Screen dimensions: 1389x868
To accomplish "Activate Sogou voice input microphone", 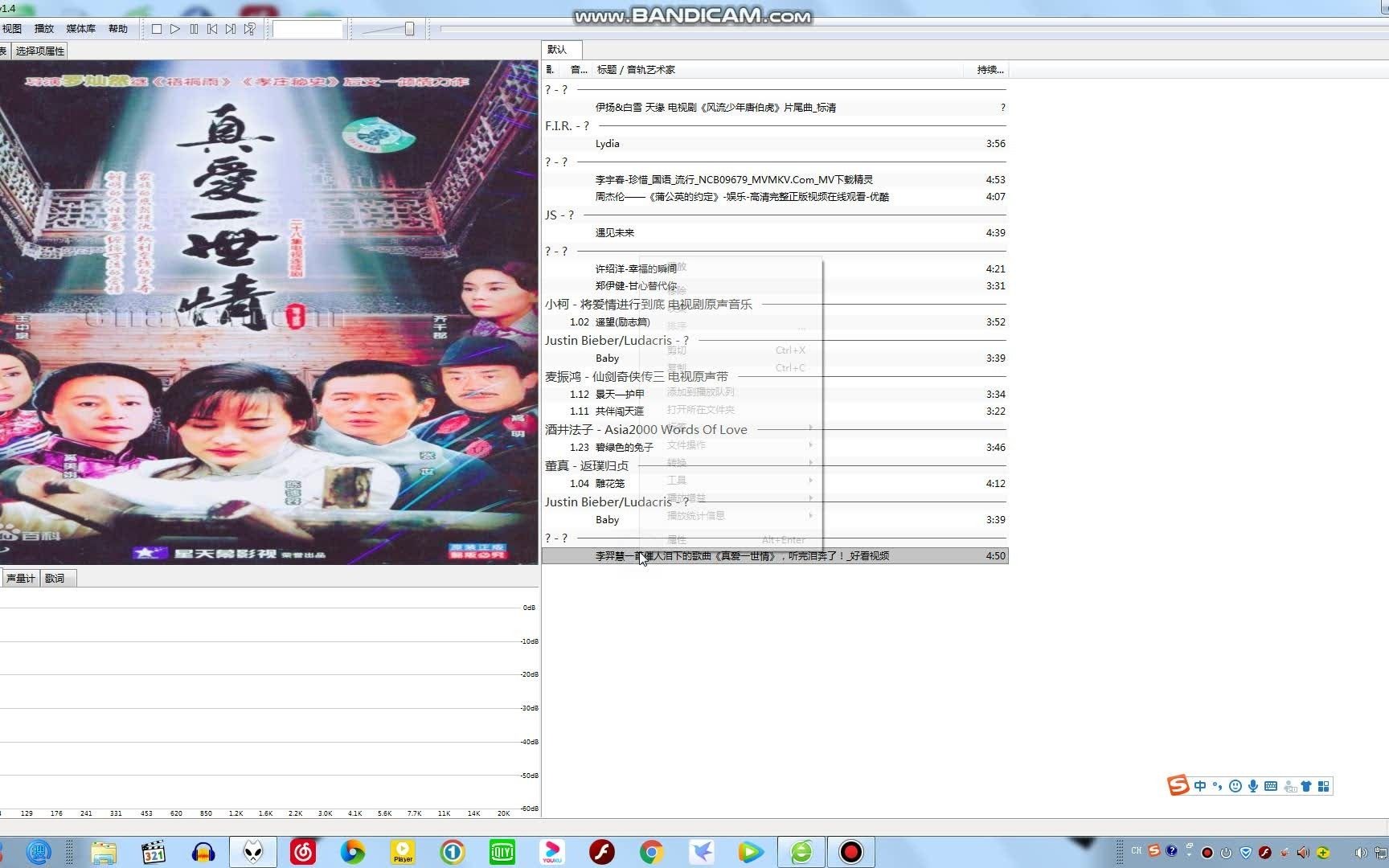I will pyautogui.click(x=1252, y=786).
